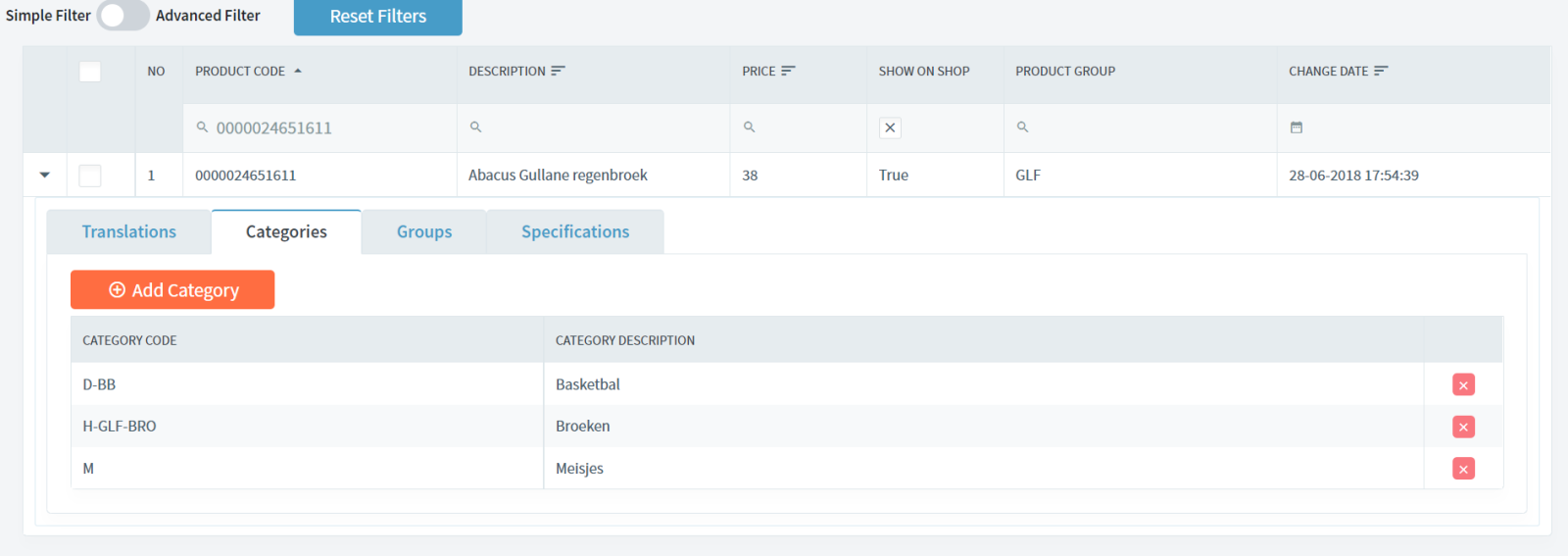Click the Add Category button
Image resolution: width=1568 pixels, height=556 pixels.
172,290
